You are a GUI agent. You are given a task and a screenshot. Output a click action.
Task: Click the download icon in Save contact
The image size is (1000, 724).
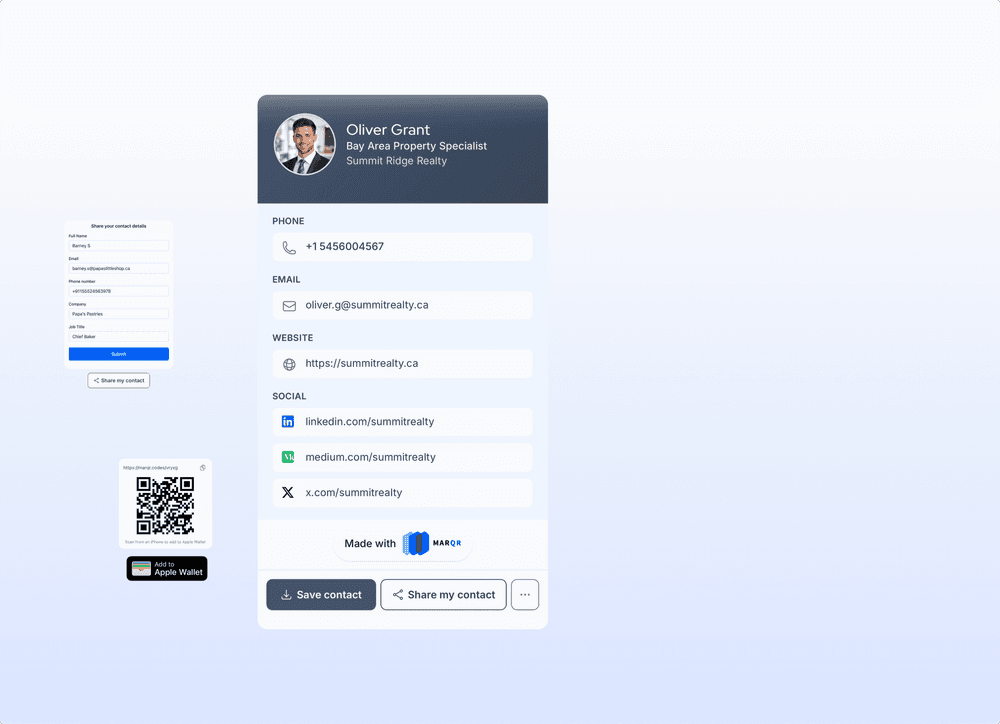286,595
